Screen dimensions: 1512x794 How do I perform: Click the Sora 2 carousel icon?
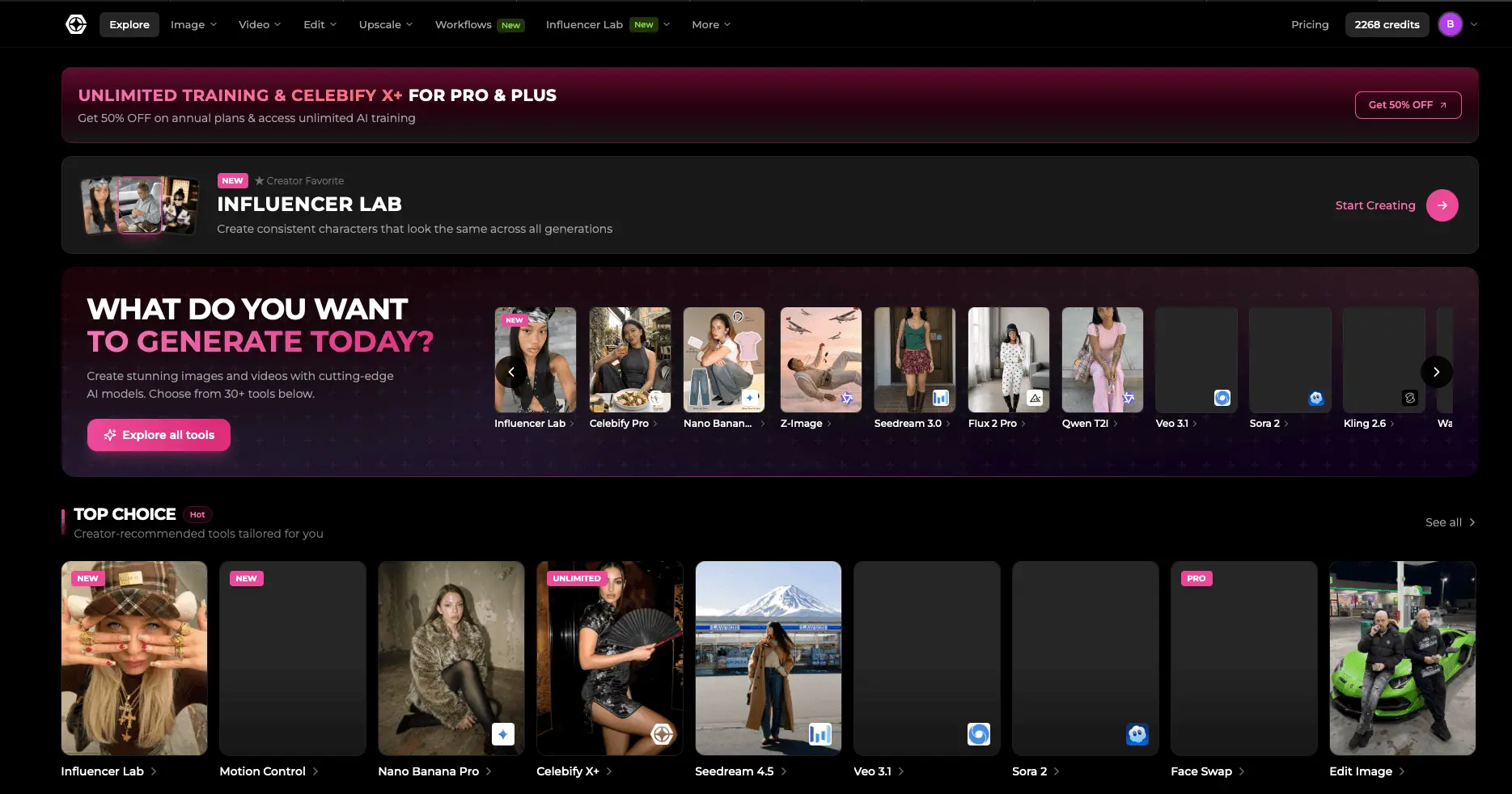1316,398
